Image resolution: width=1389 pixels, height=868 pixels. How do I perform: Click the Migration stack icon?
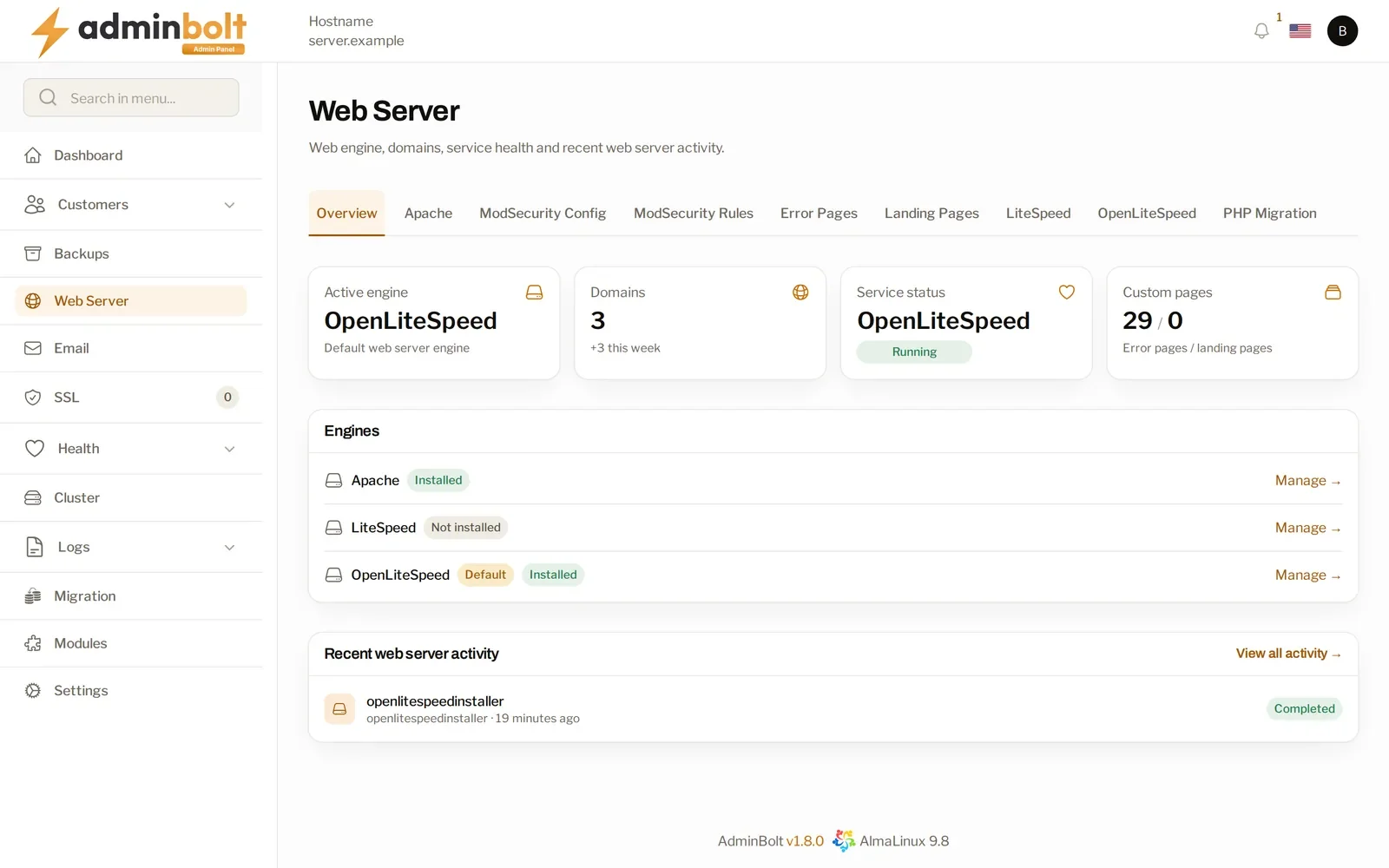[x=33, y=596]
